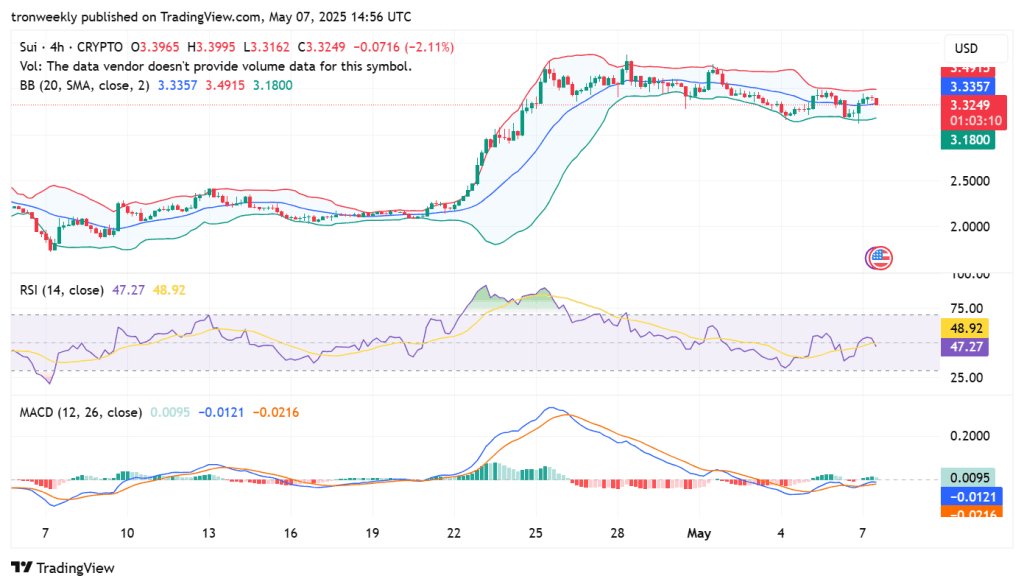Click the purple RSI label 47.27
1024x587 pixels.
[x=965, y=347]
